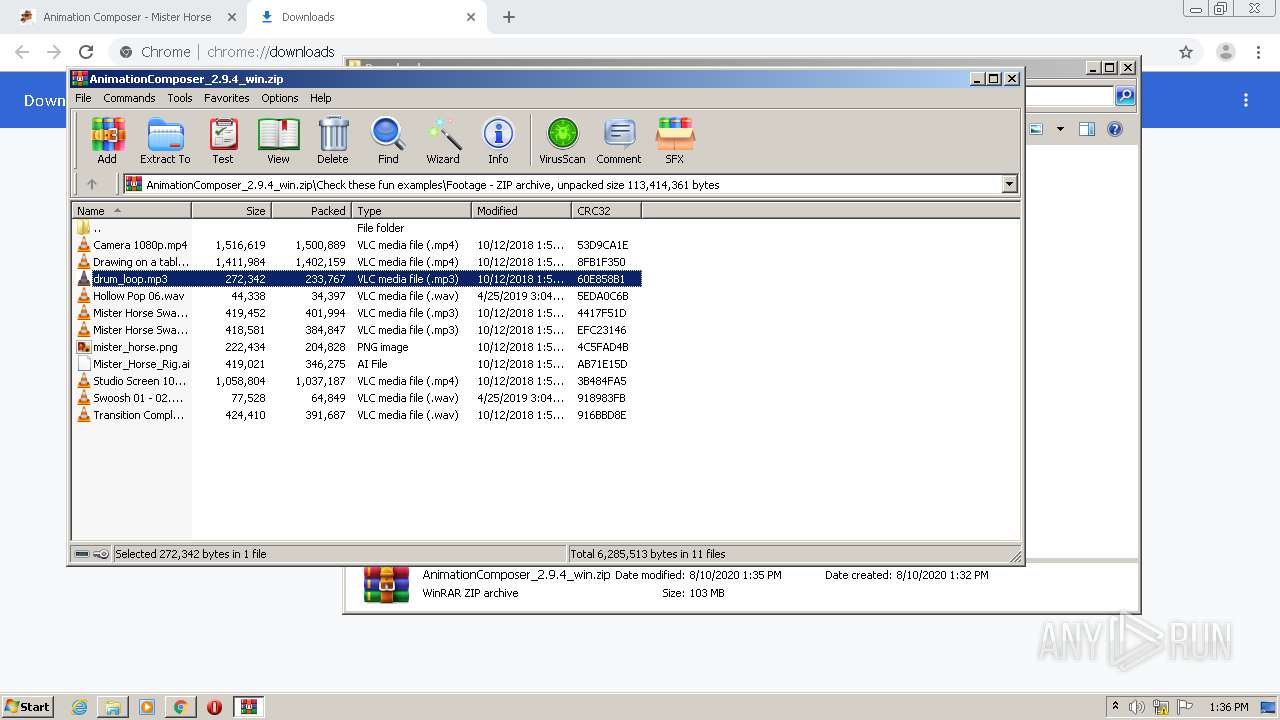Click the View file icon

click(x=278, y=140)
